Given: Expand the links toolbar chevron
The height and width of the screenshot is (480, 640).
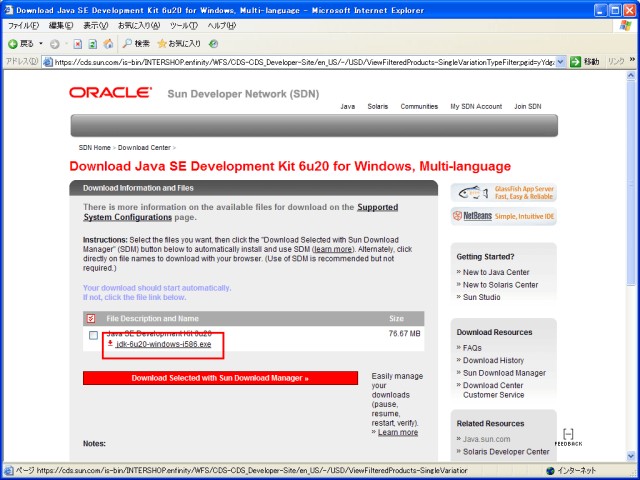Looking at the screenshot, I should pos(632,60).
